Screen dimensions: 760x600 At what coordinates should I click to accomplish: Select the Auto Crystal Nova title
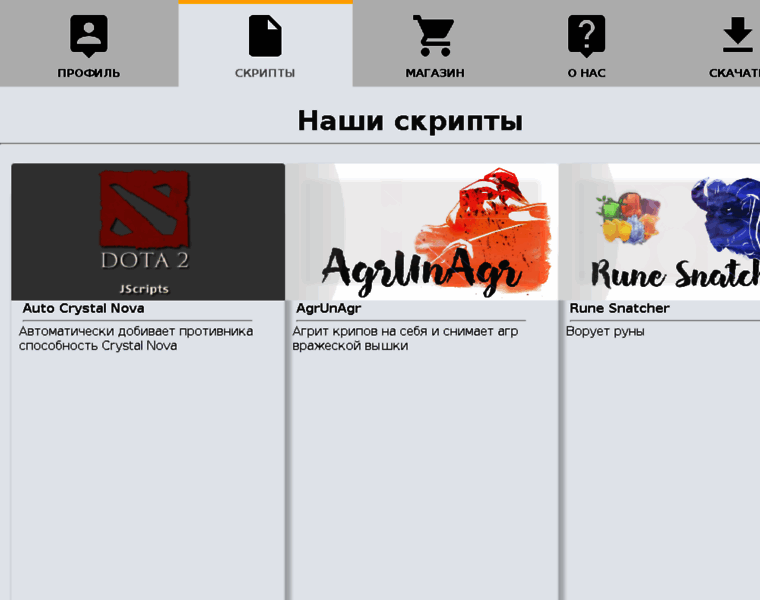(x=83, y=308)
